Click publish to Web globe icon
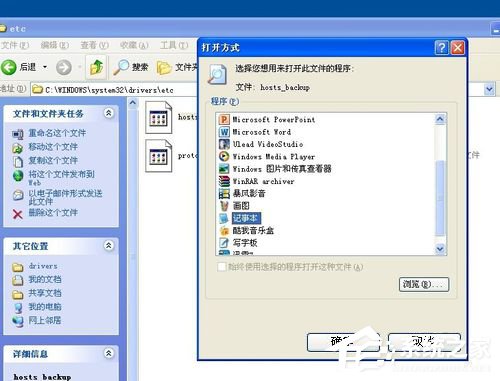 (18, 175)
